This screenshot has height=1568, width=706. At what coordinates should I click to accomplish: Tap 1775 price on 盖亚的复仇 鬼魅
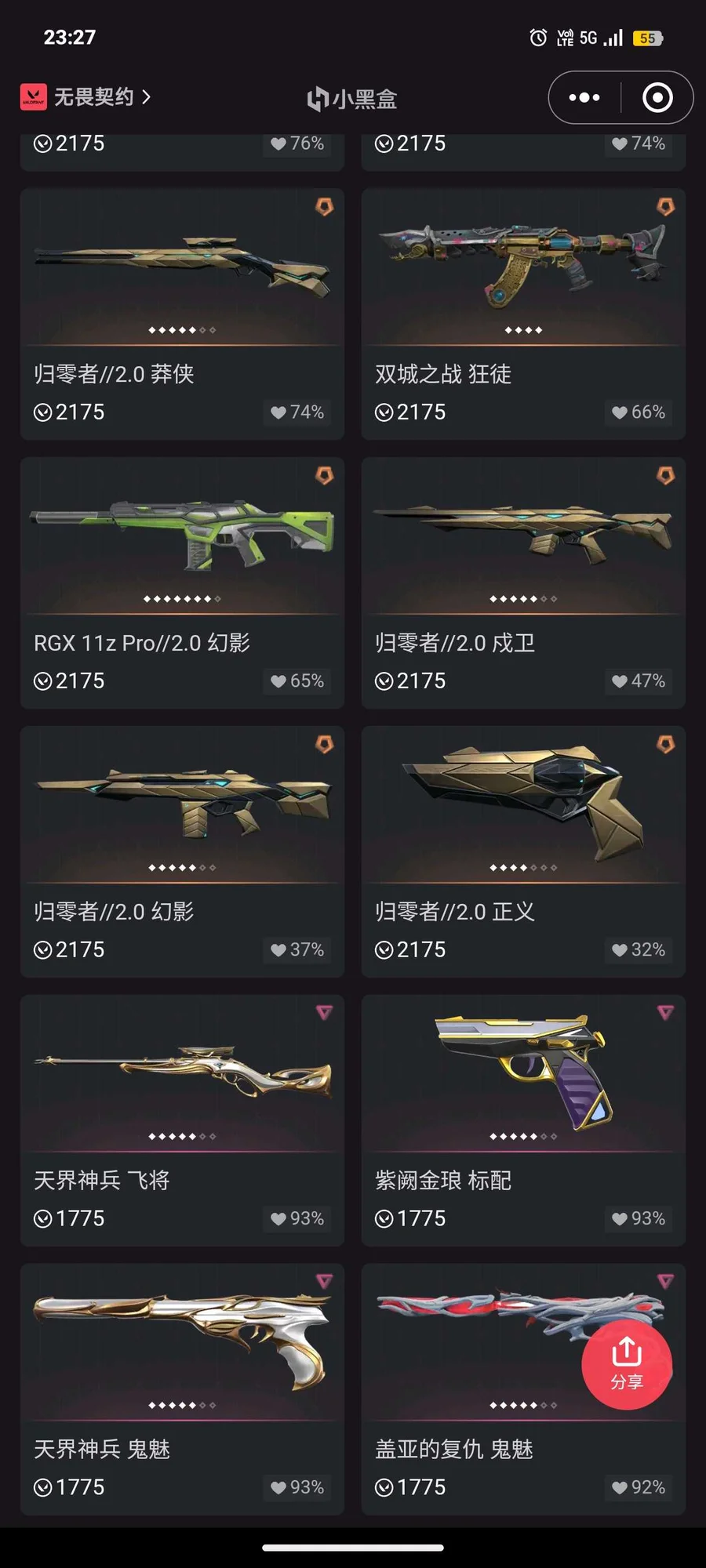pos(410,1487)
